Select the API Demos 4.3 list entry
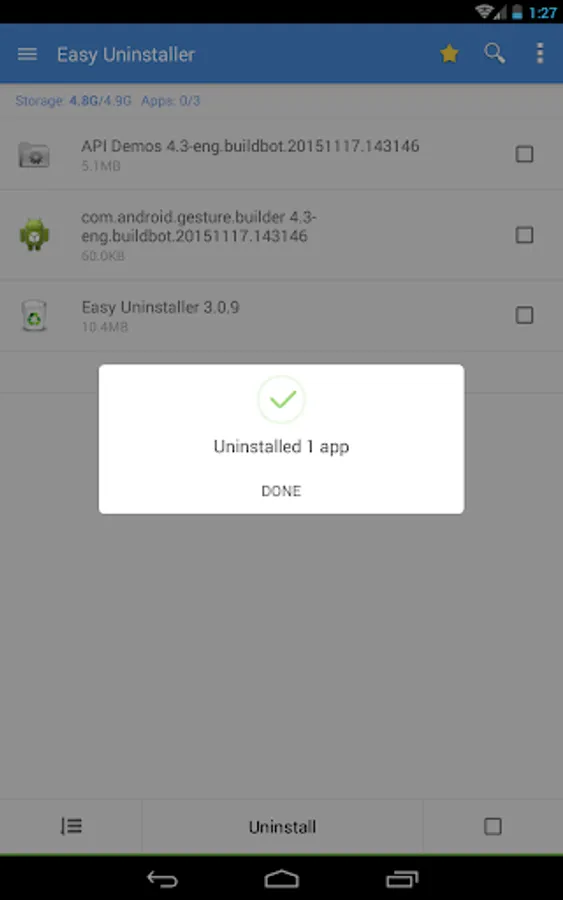The width and height of the screenshot is (563, 900). pos(281,154)
